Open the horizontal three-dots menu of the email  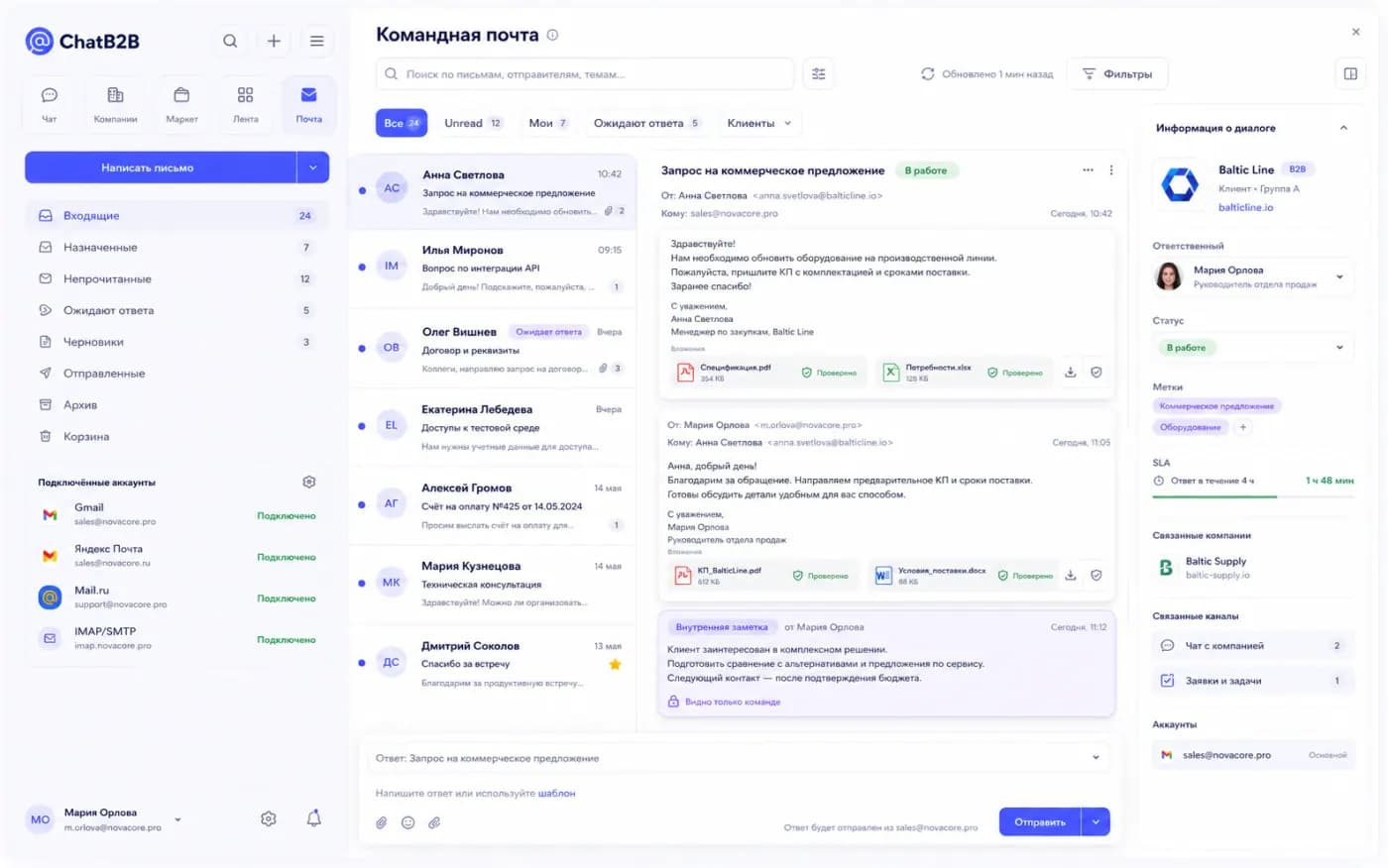(x=1088, y=170)
